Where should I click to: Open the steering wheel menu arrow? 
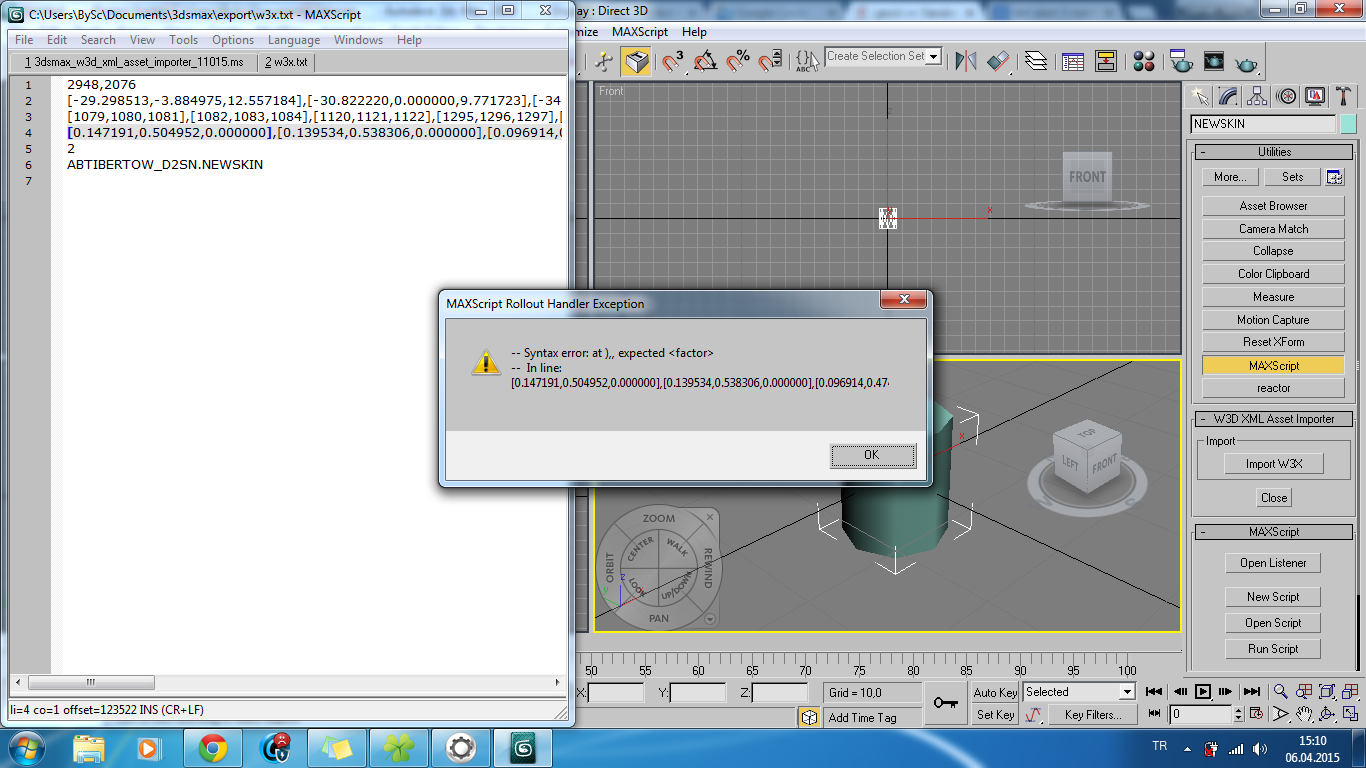(710, 620)
